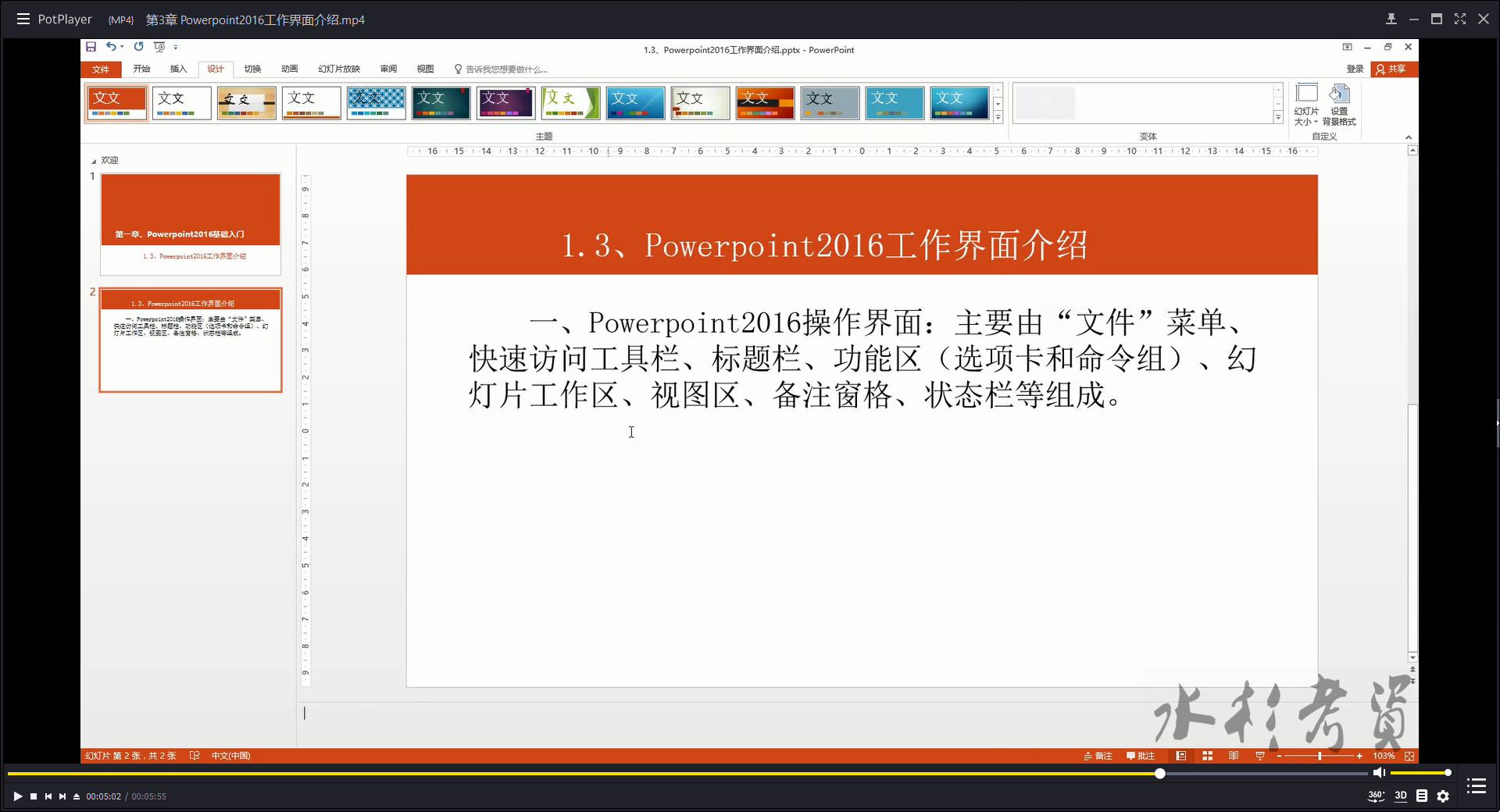Expand the themes gallery More arrow
Screen dimensions: 1500x812
point(998,117)
